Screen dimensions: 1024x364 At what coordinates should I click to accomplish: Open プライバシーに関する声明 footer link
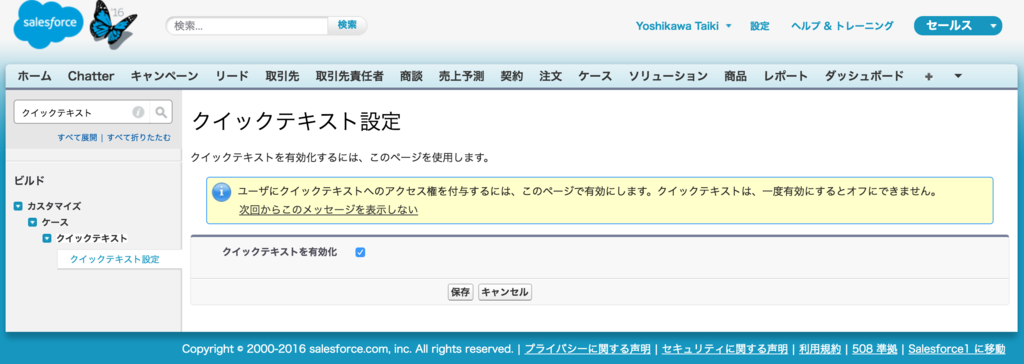tap(587, 348)
